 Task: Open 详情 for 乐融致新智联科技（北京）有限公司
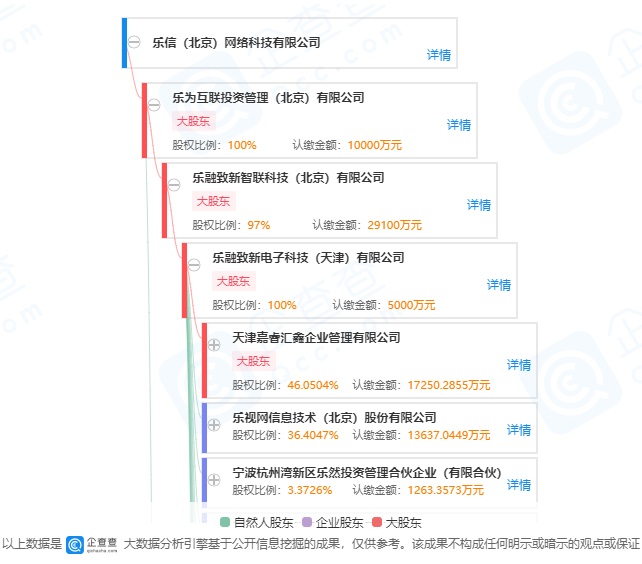tap(479, 205)
